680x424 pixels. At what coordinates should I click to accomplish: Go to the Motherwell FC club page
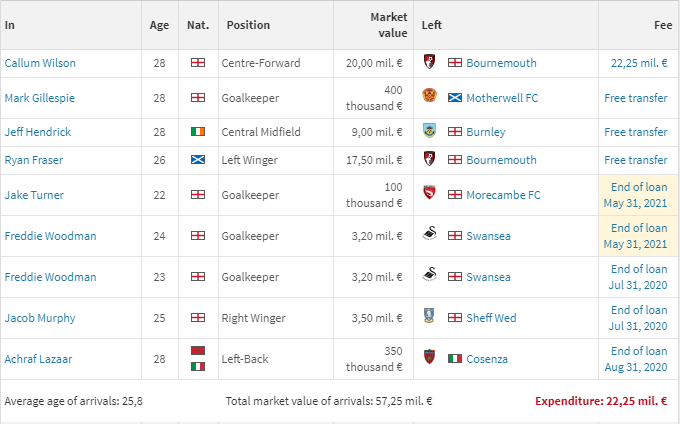click(x=502, y=98)
